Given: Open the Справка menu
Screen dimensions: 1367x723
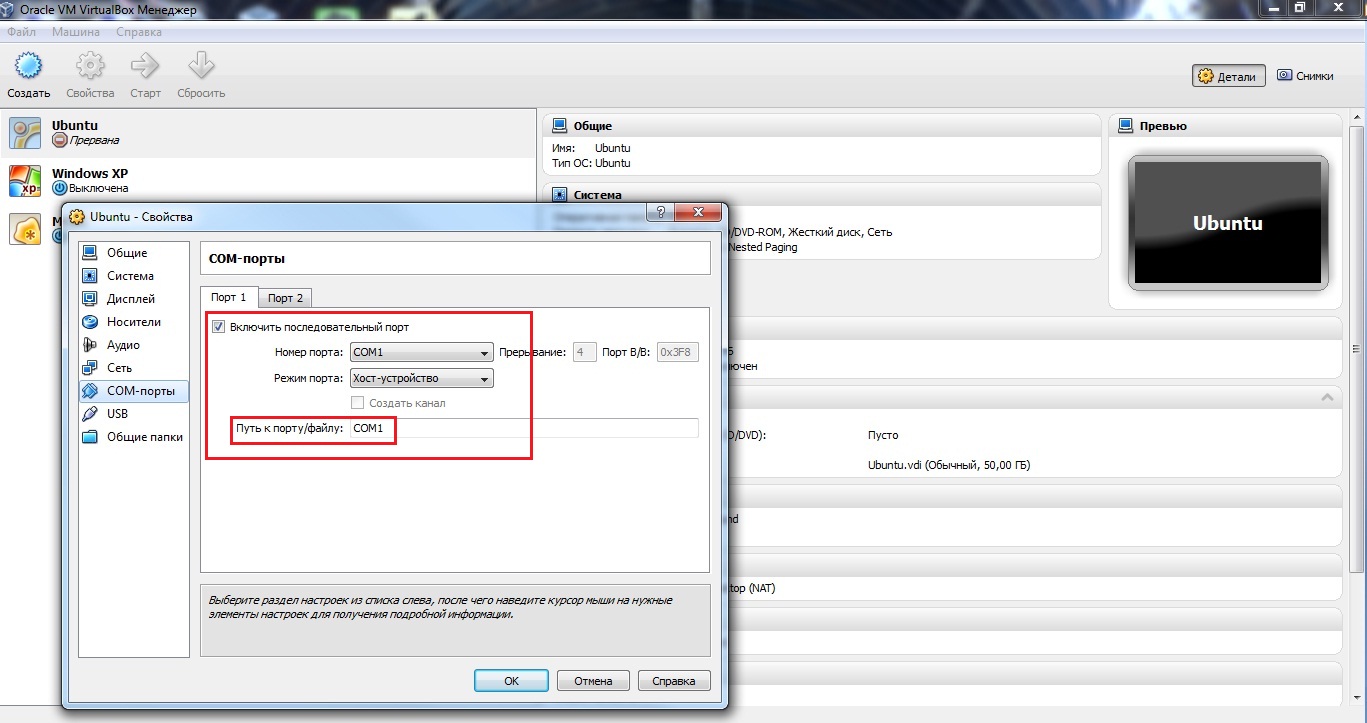Looking at the screenshot, I should click(139, 32).
